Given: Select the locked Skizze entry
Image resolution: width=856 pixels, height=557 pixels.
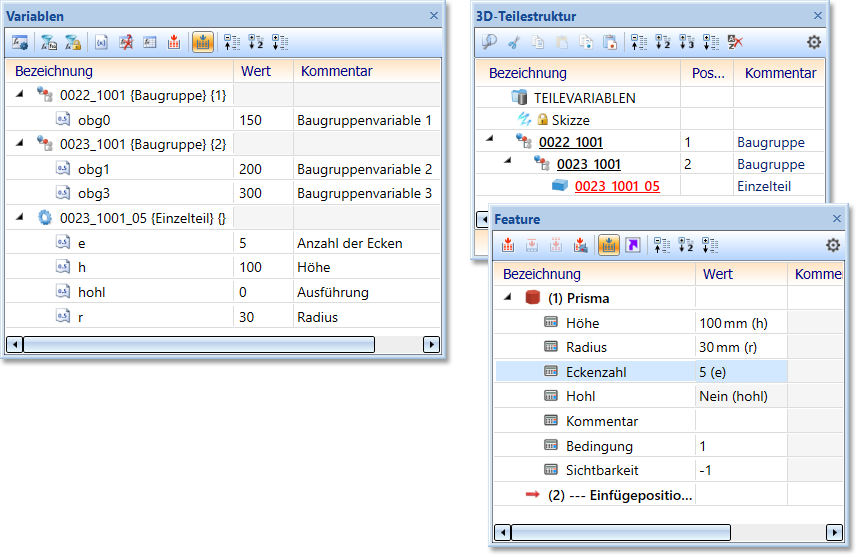Looking at the screenshot, I should tap(570, 120).
